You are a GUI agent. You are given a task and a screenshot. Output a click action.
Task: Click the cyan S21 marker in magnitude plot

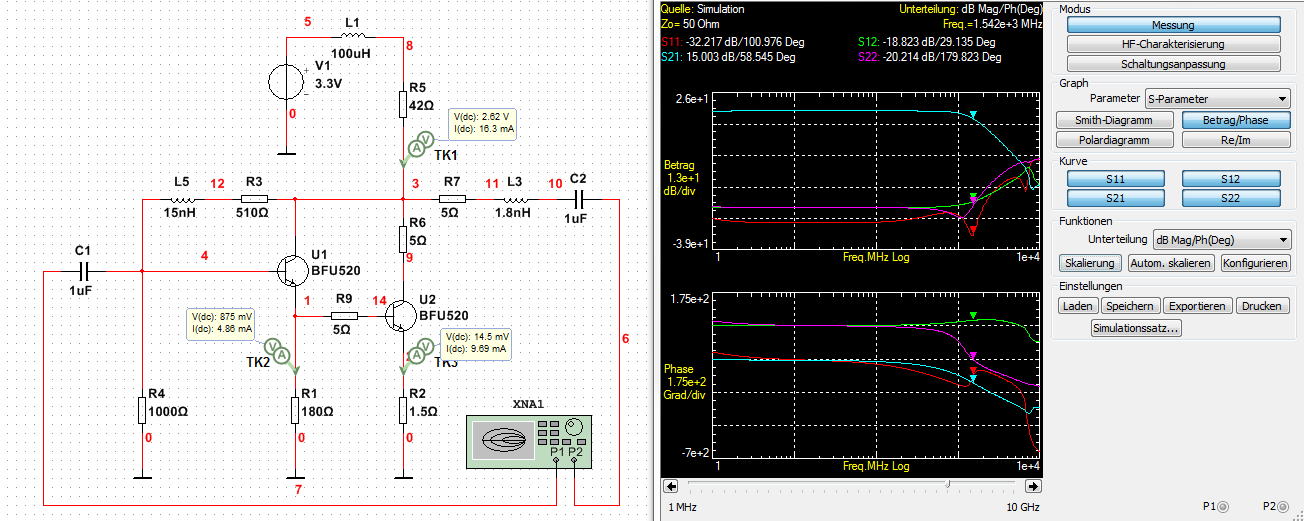(973, 115)
